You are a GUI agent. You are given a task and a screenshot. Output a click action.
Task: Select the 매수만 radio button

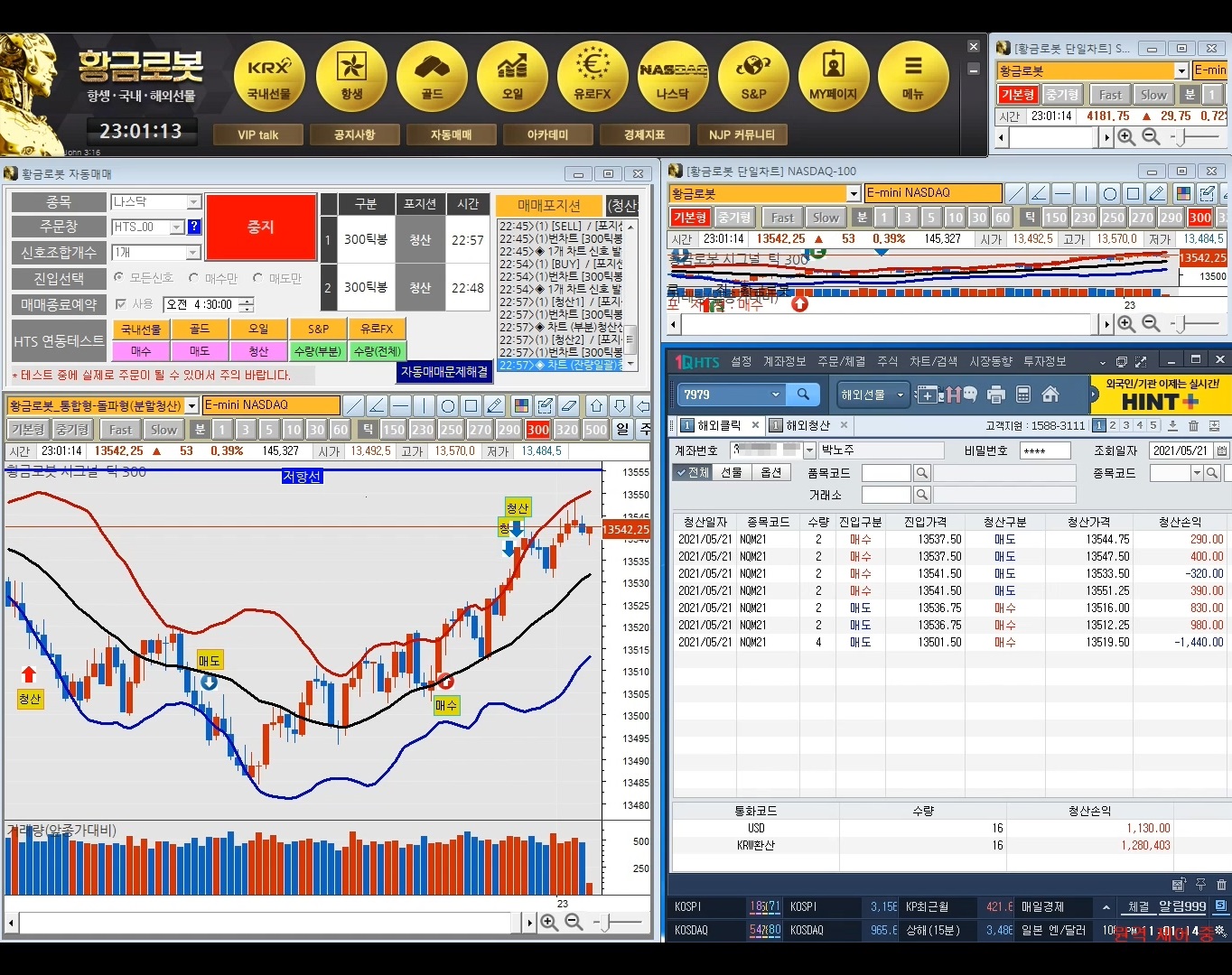[x=193, y=277]
